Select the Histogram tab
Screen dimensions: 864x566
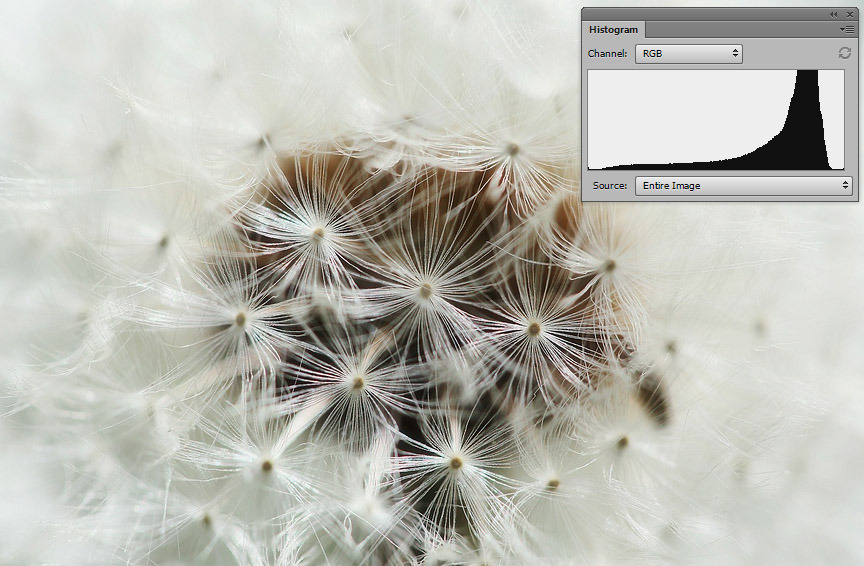point(613,30)
